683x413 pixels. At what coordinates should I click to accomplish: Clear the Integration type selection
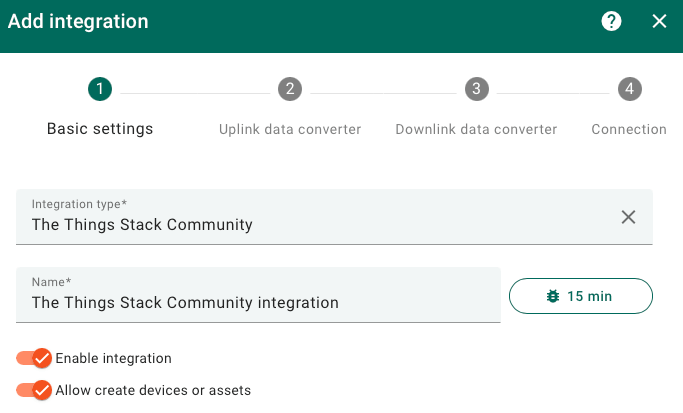point(628,217)
